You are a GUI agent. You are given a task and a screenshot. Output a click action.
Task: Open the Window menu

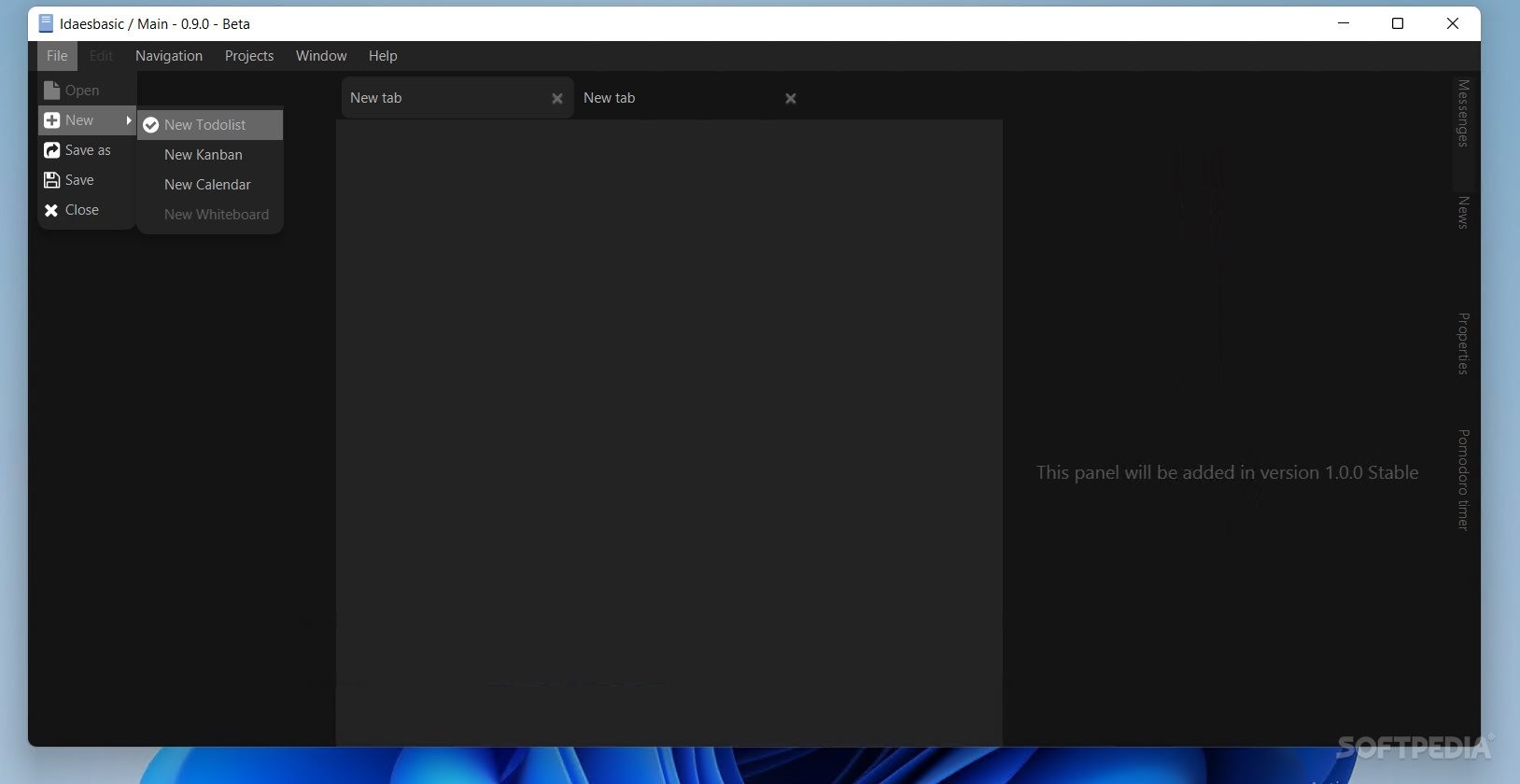point(321,56)
